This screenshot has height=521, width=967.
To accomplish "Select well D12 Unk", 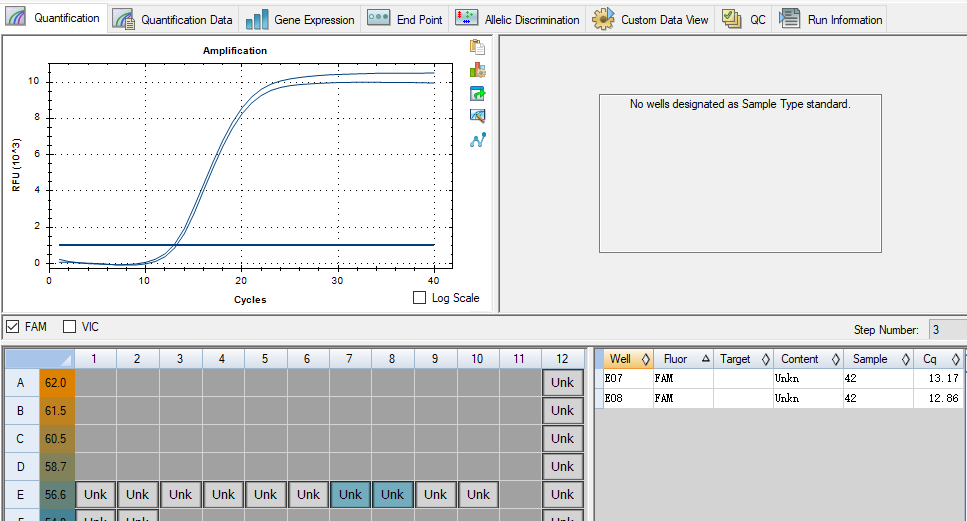I will click(562, 467).
